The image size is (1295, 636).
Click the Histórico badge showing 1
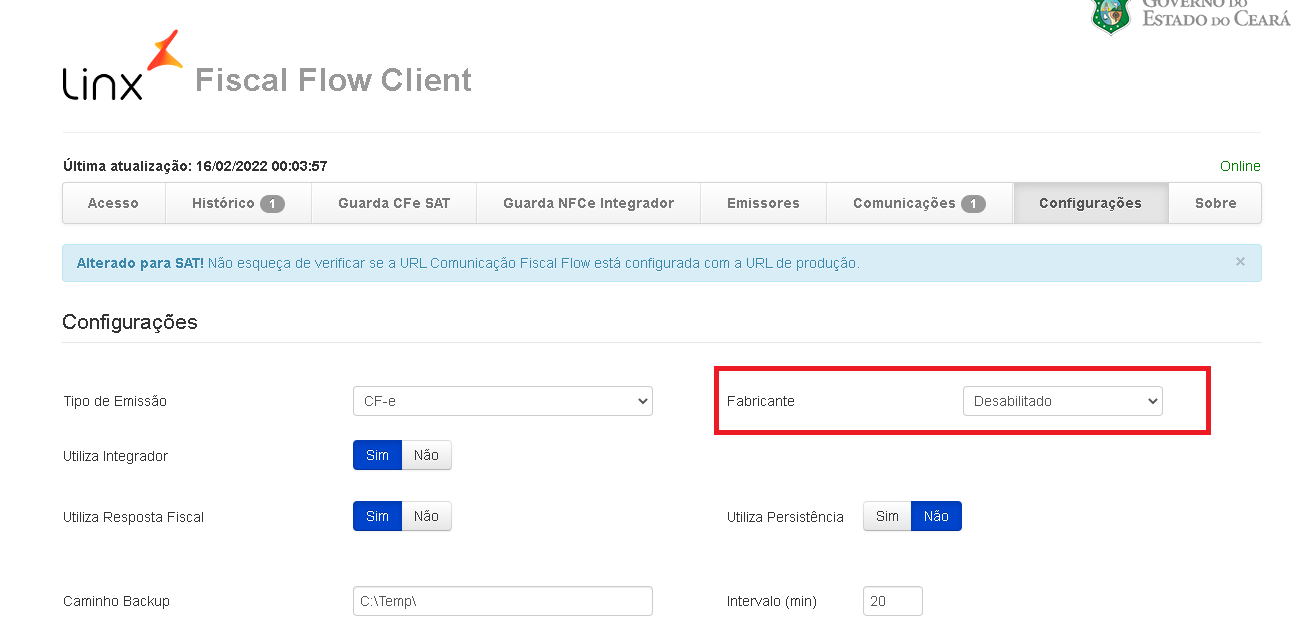pyautogui.click(x=273, y=204)
